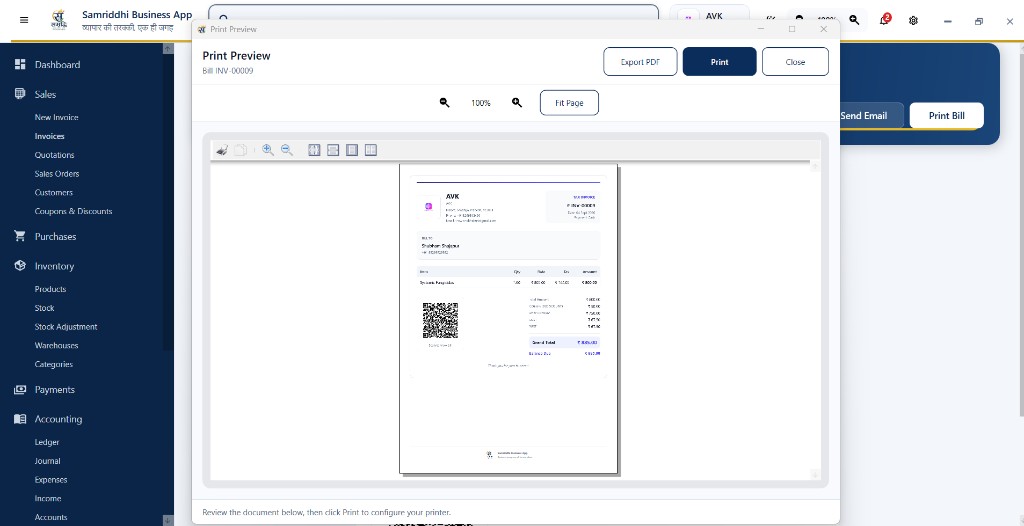Choose the page width view icon
Image resolution: width=1024 pixels, height=526 pixels.
[333, 150]
